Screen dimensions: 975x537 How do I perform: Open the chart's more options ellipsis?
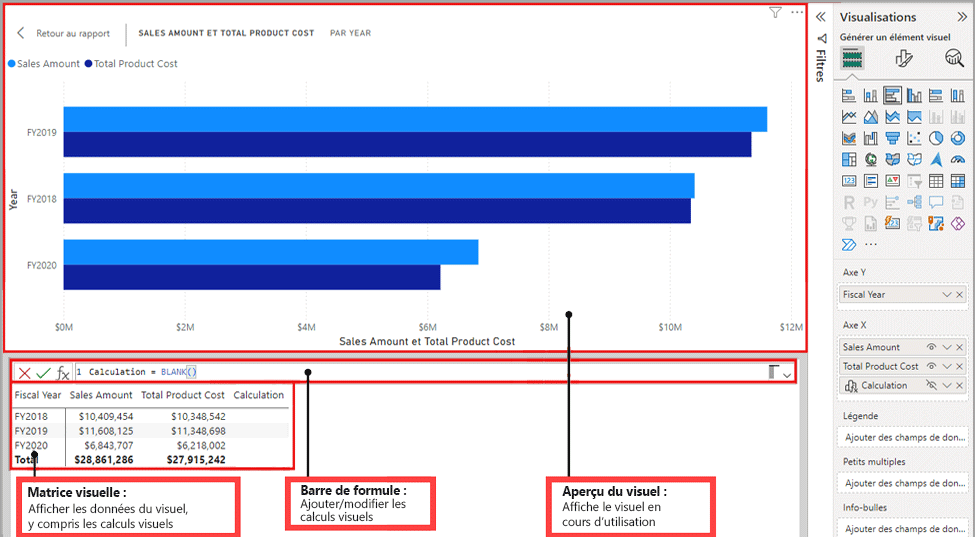click(797, 12)
